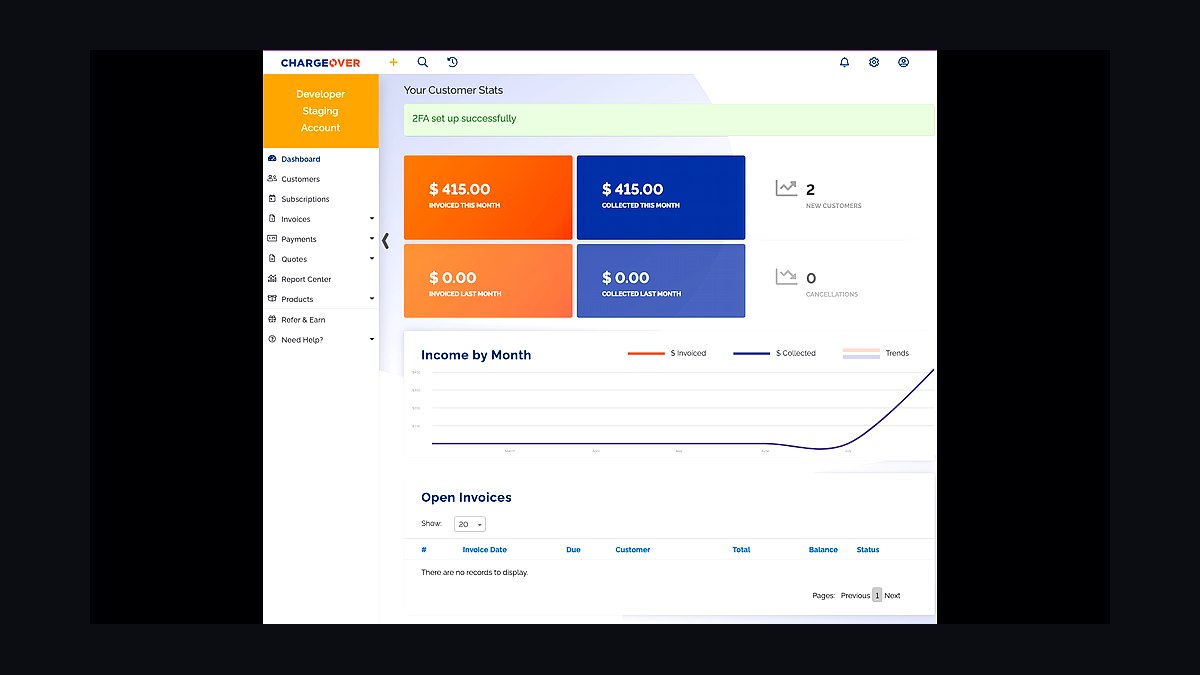Click the Developer Staging Account banner
The image size is (1200, 675).
click(x=321, y=111)
